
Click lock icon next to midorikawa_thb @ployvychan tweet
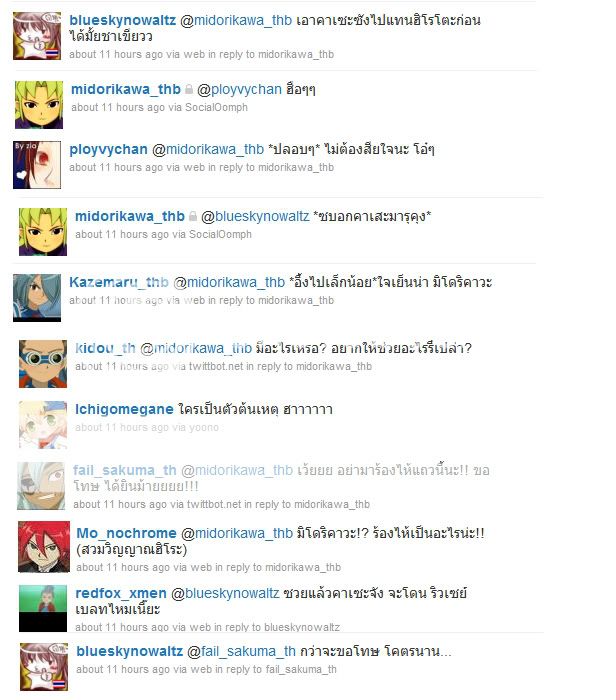pyautogui.click(x=189, y=89)
